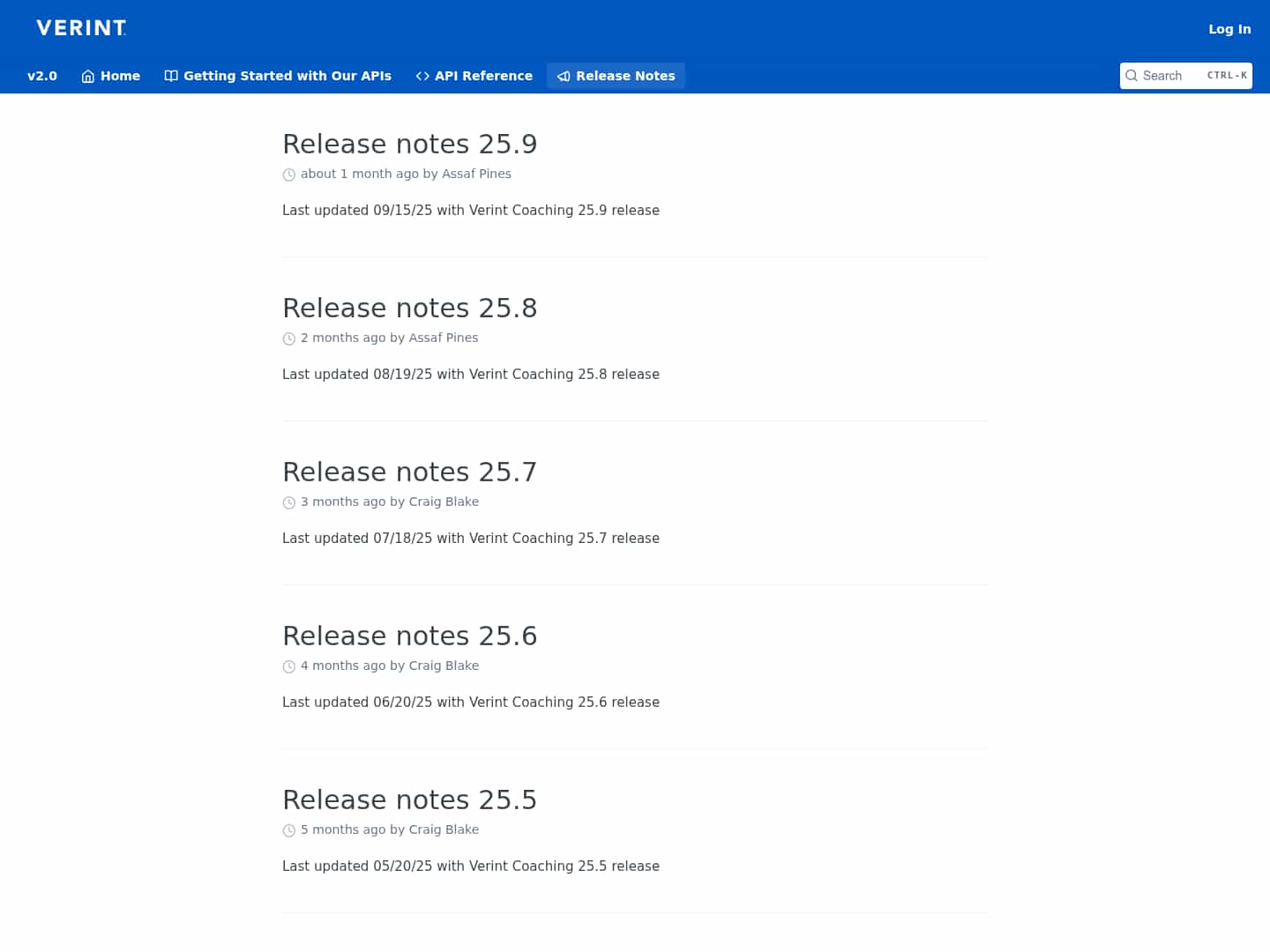Click '5 months ago by Craig Blake'
The image size is (1270, 952).
point(390,829)
